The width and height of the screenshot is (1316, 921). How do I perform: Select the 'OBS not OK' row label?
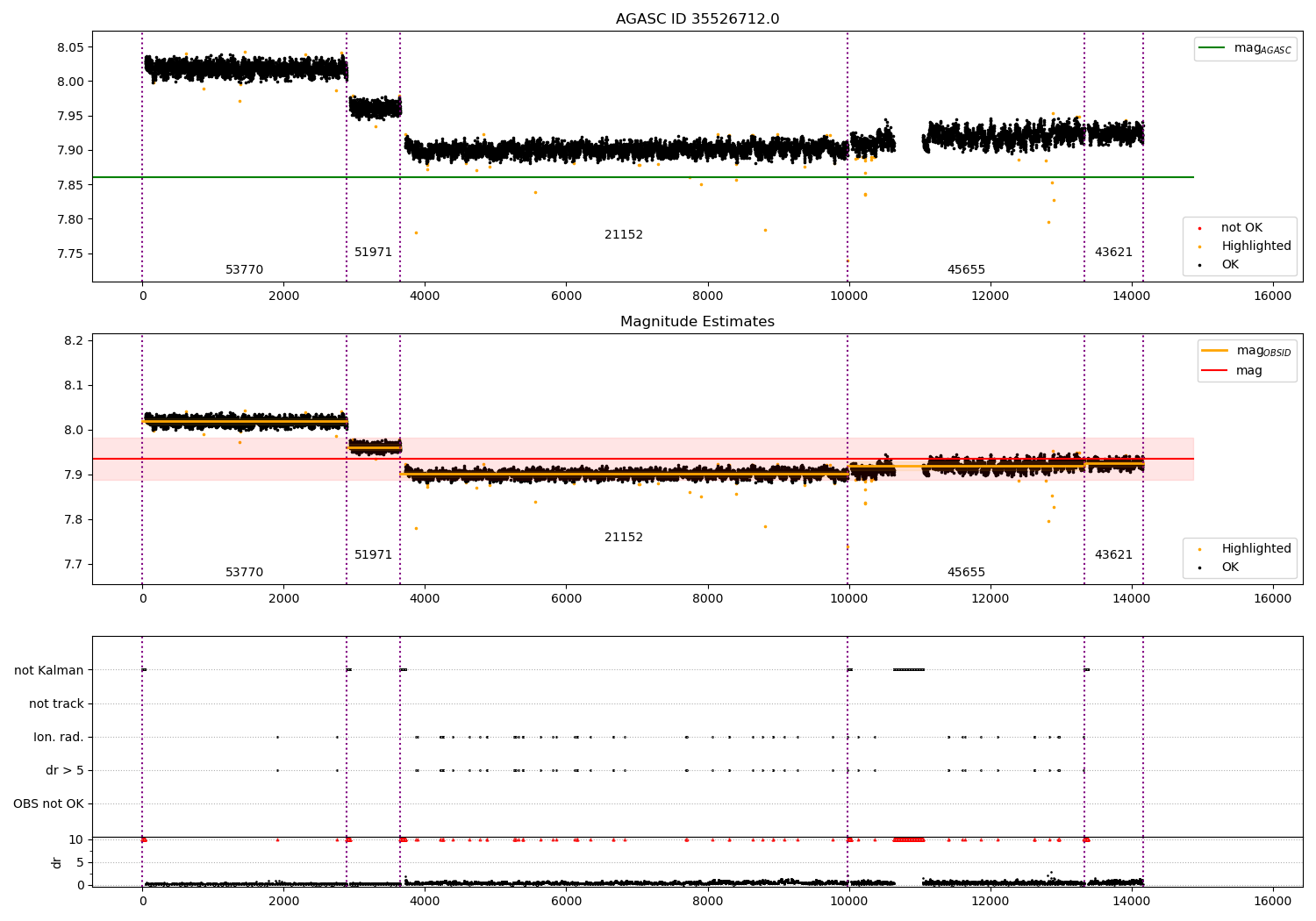pos(48,803)
